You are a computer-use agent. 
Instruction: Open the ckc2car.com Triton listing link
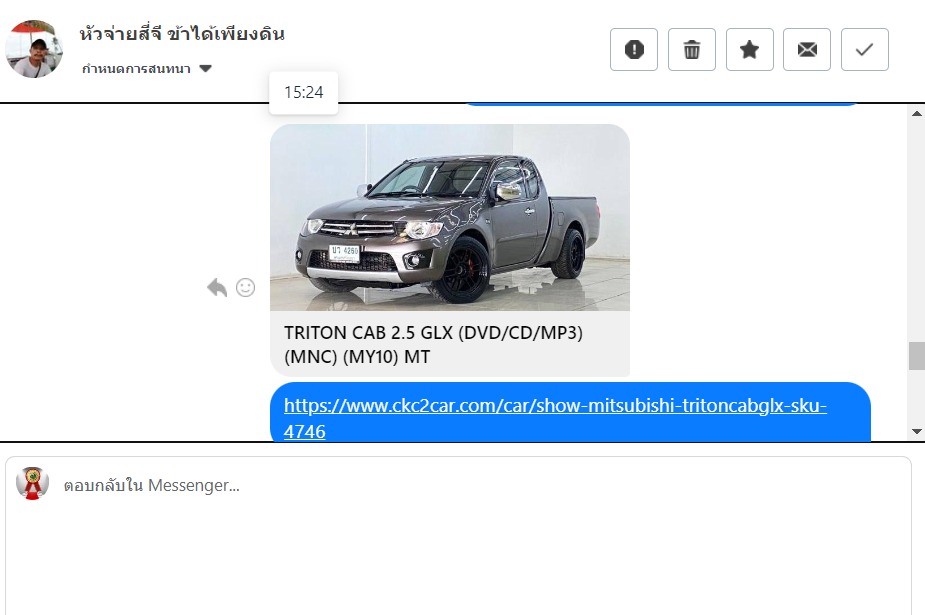tap(555, 418)
